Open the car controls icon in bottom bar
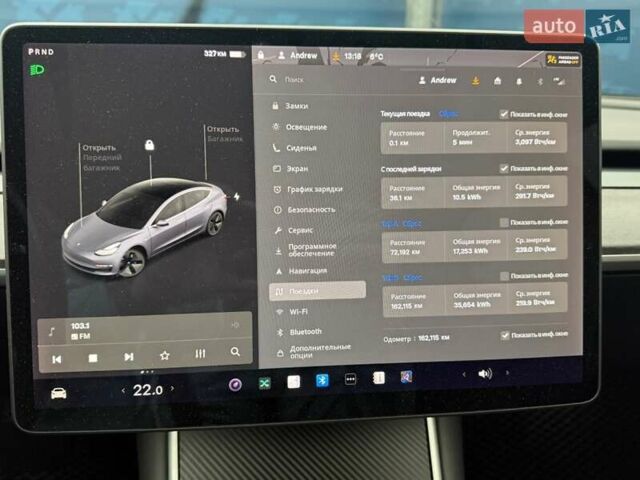This screenshot has height=480, width=640. [59, 392]
